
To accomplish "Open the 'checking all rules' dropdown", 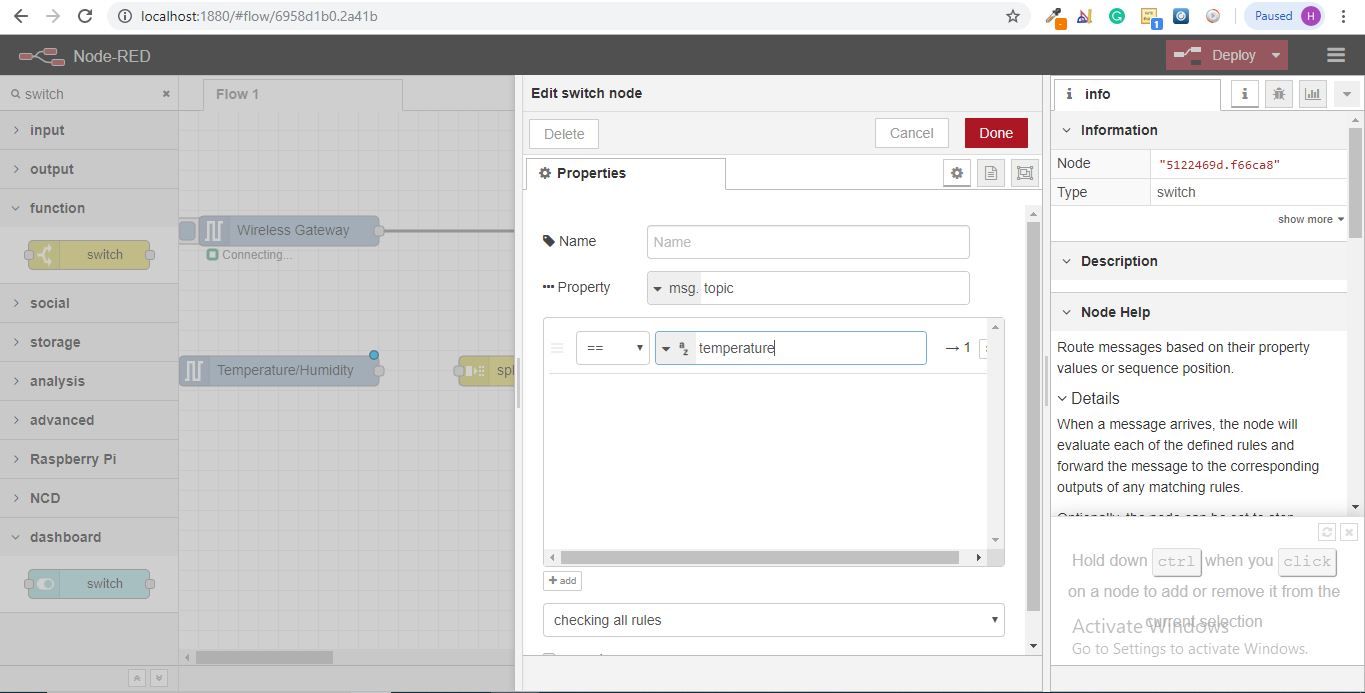I will pos(774,620).
